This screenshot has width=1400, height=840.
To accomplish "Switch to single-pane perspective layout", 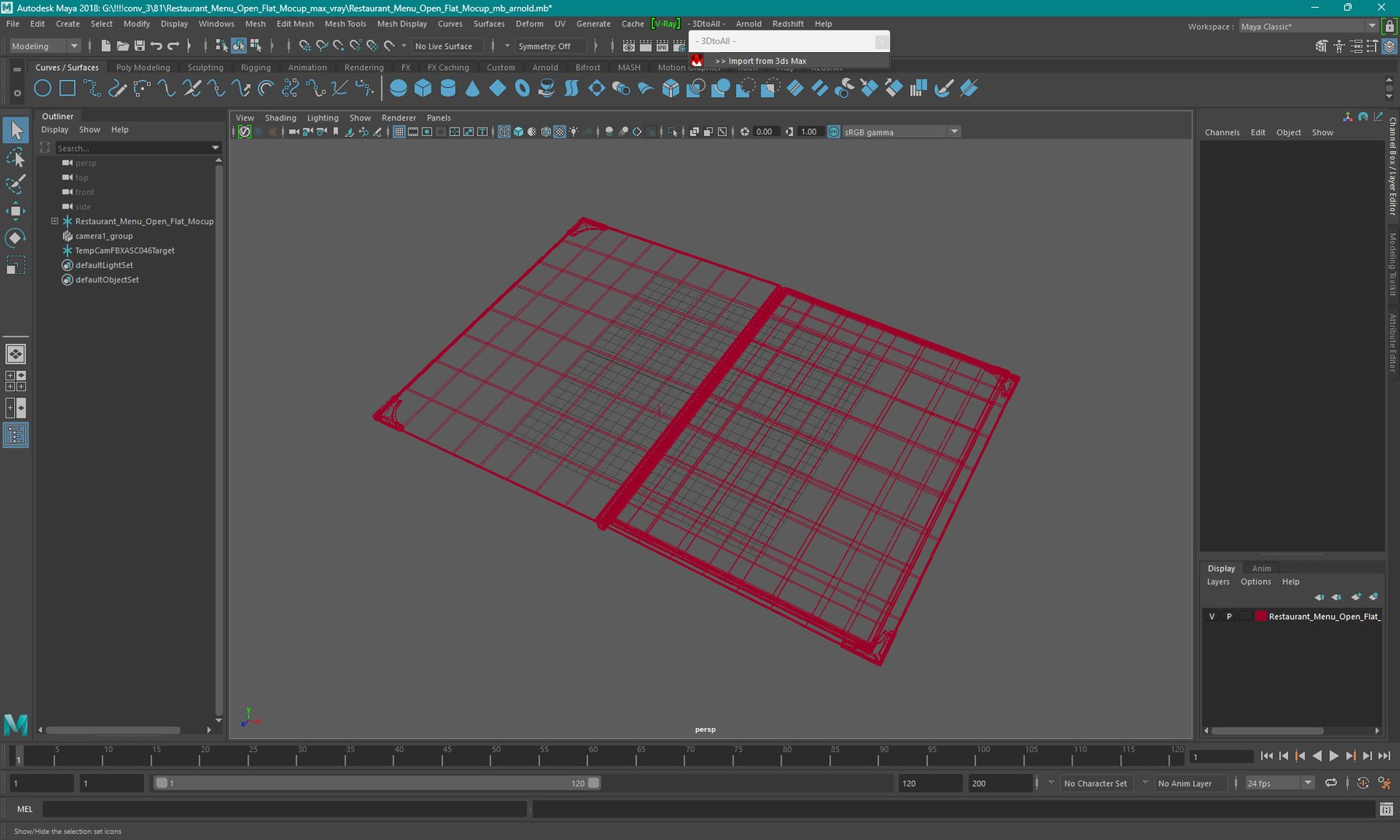I will coord(16,354).
